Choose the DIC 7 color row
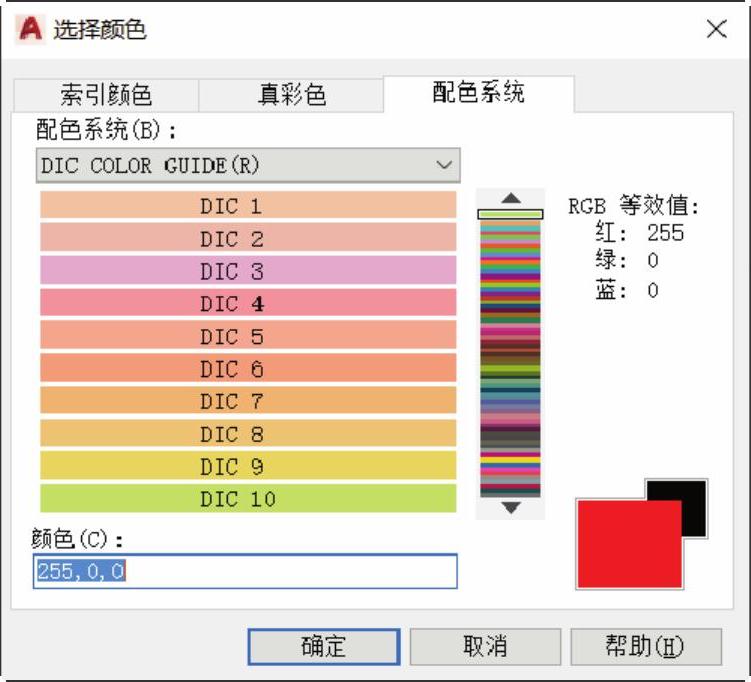 [x=248, y=400]
